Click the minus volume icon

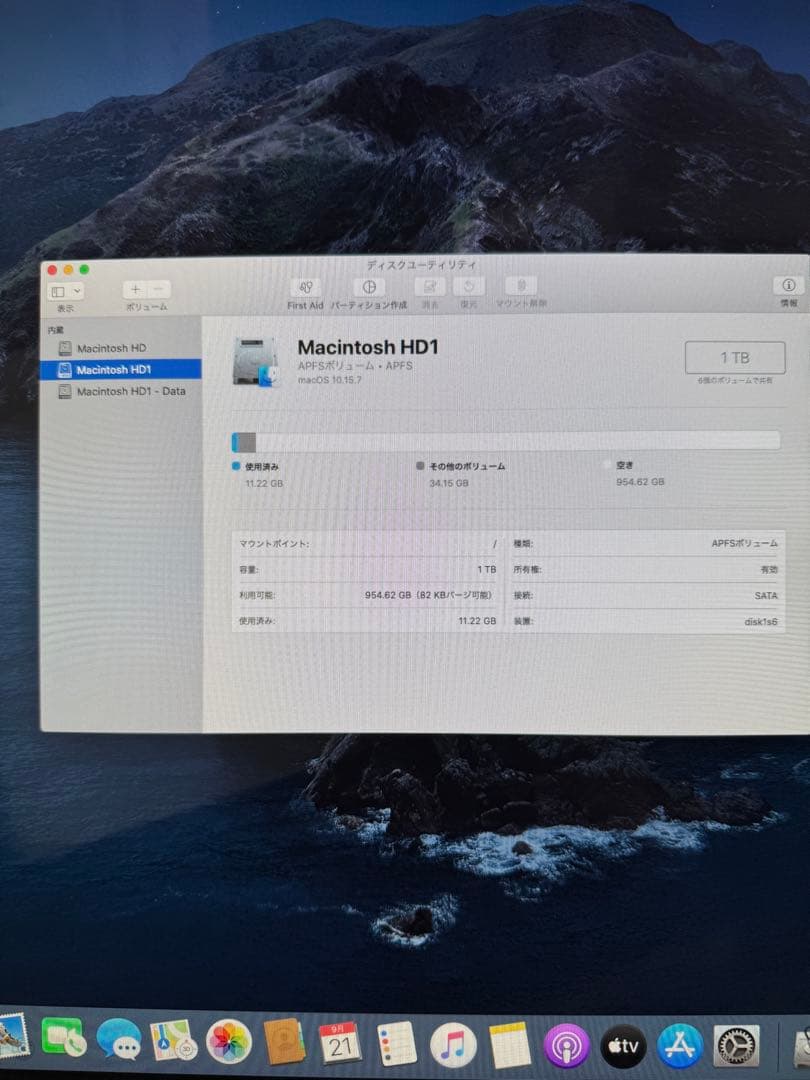point(157,289)
